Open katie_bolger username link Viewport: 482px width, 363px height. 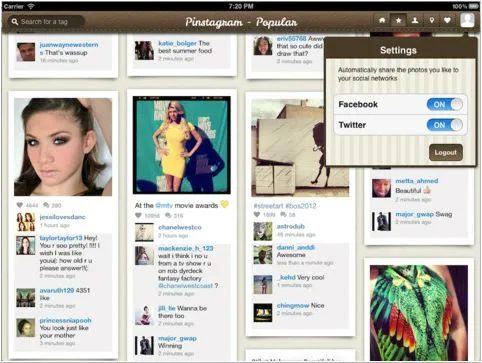(x=177, y=43)
